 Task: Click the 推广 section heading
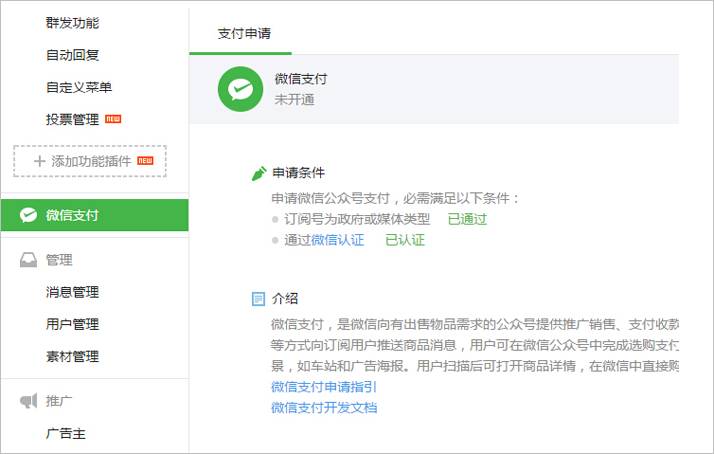click(59, 401)
